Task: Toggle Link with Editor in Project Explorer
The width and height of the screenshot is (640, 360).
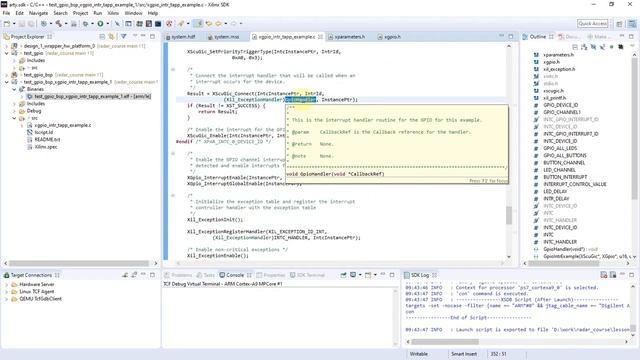Action: tap(111, 36)
